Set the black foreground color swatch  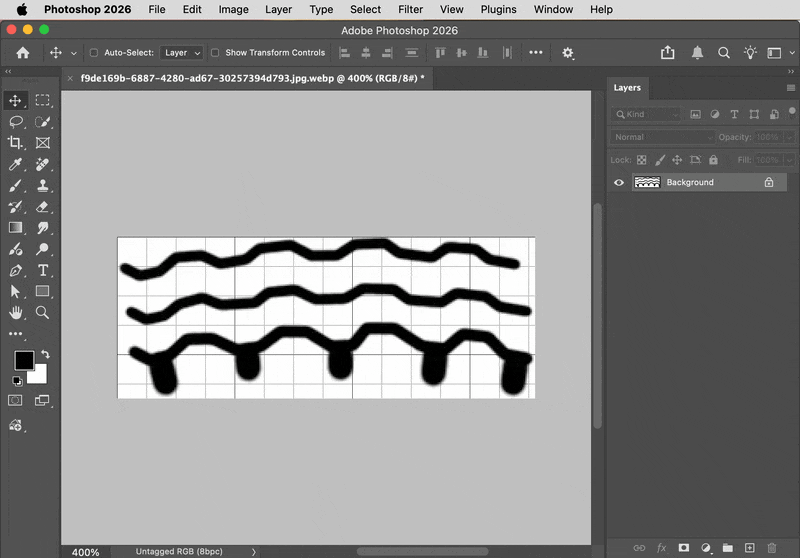23,360
